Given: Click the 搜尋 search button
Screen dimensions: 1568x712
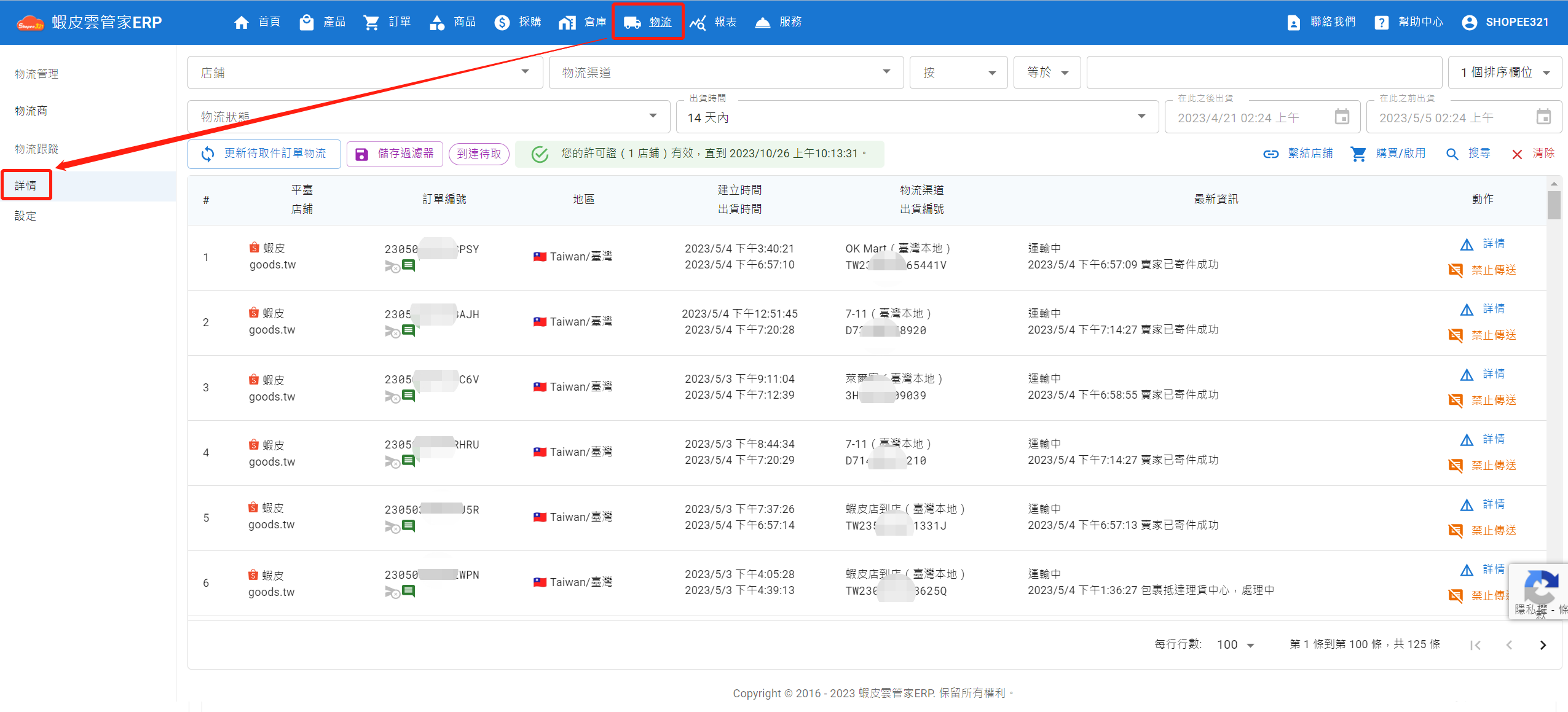Looking at the screenshot, I should pyautogui.click(x=1468, y=154).
